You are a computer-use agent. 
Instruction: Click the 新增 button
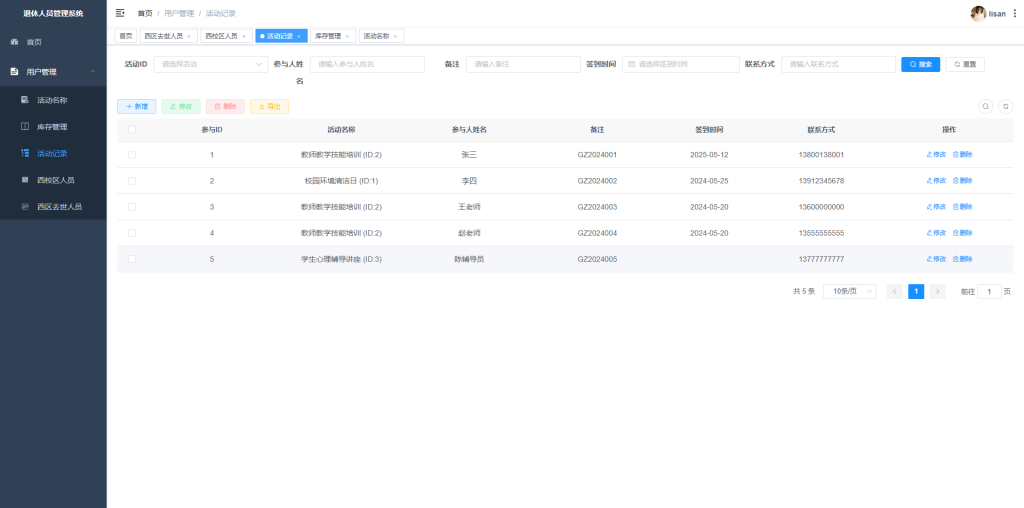[137, 106]
